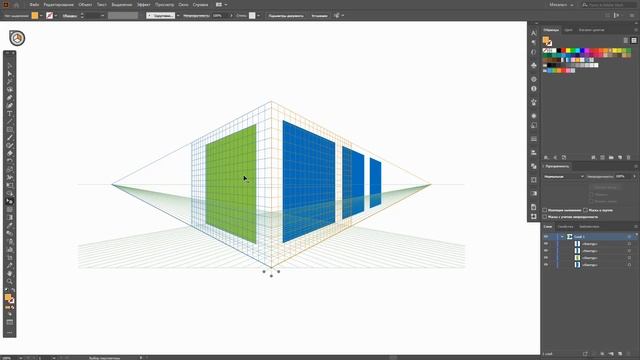Select the Shape Builder tool
Screen dimensions: 640x360
(9, 193)
